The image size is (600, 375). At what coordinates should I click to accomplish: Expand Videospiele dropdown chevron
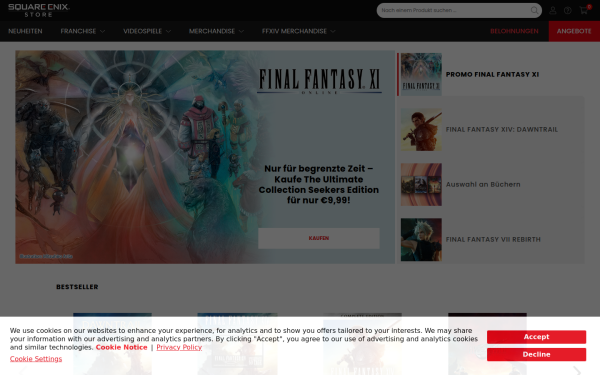(168, 31)
